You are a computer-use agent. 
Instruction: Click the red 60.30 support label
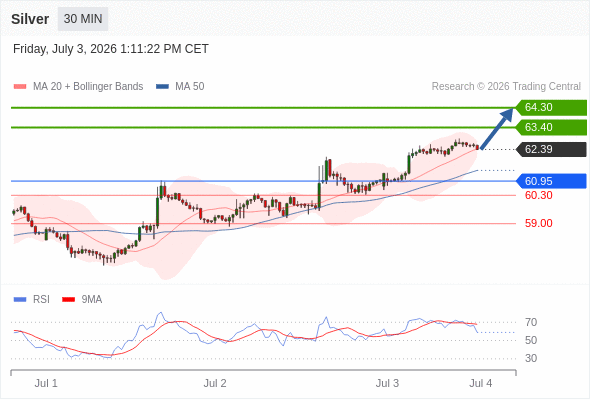[x=538, y=195]
